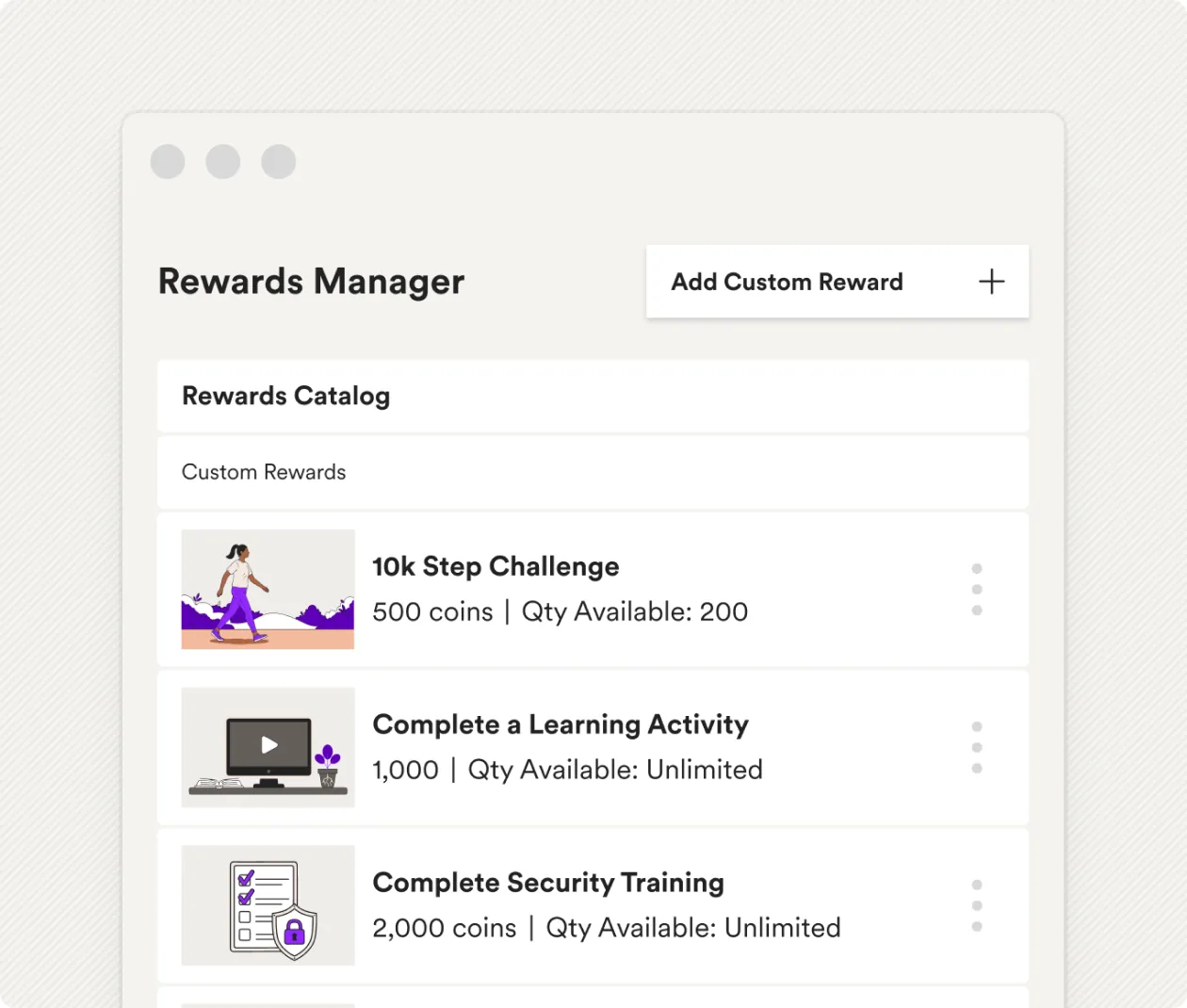Click the Complete Security Training title

(548, 883)
